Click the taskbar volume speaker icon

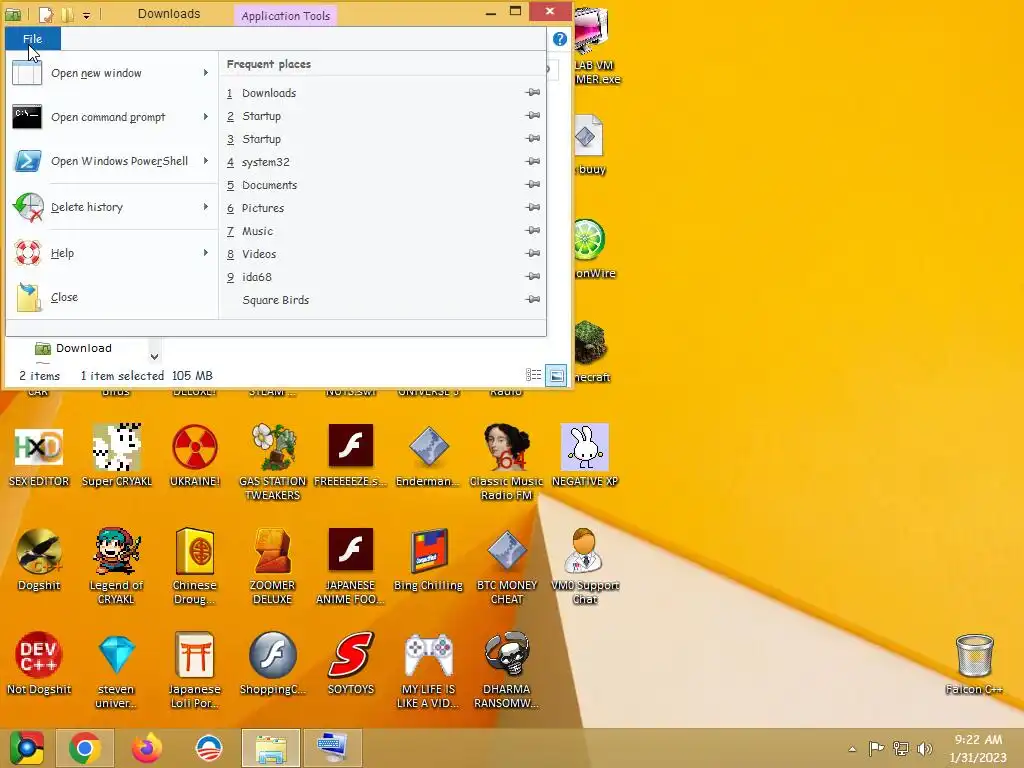pyautogui.click(x=924, y=749)
